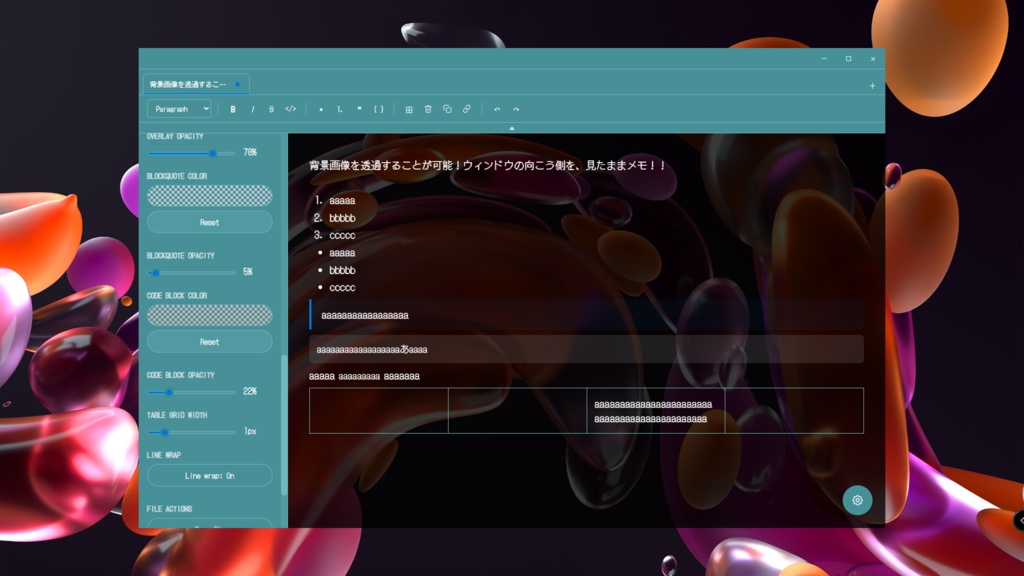Click numbered list item 'bbbbb'
The width and height of the screenshot is (1024, 576).
[342, 218]
